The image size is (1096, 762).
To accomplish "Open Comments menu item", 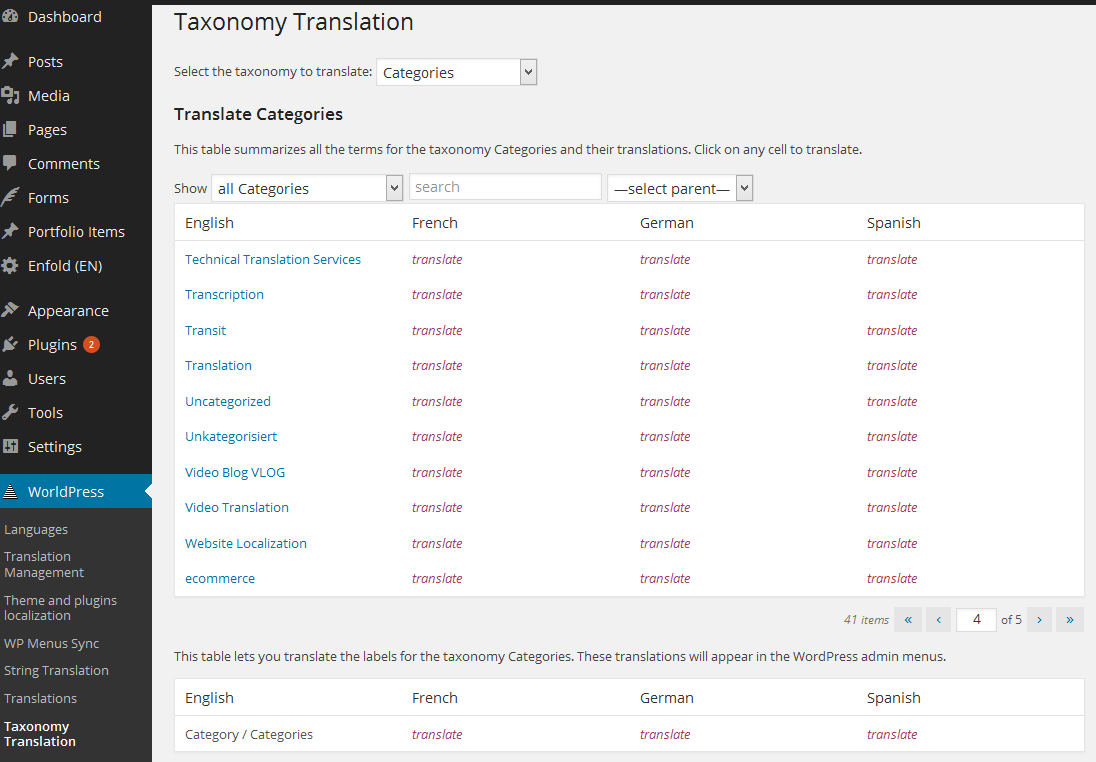I will (x=64, y=164).
